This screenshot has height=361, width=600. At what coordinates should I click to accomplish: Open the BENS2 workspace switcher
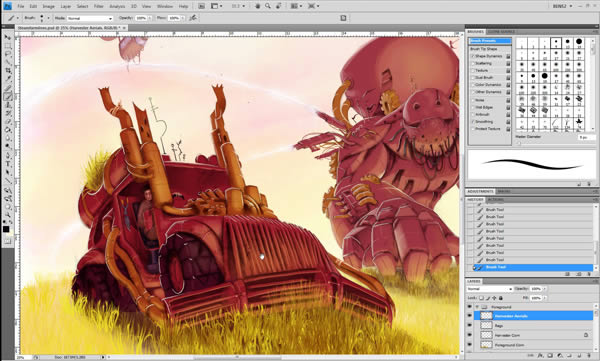[x=562, y=6]
